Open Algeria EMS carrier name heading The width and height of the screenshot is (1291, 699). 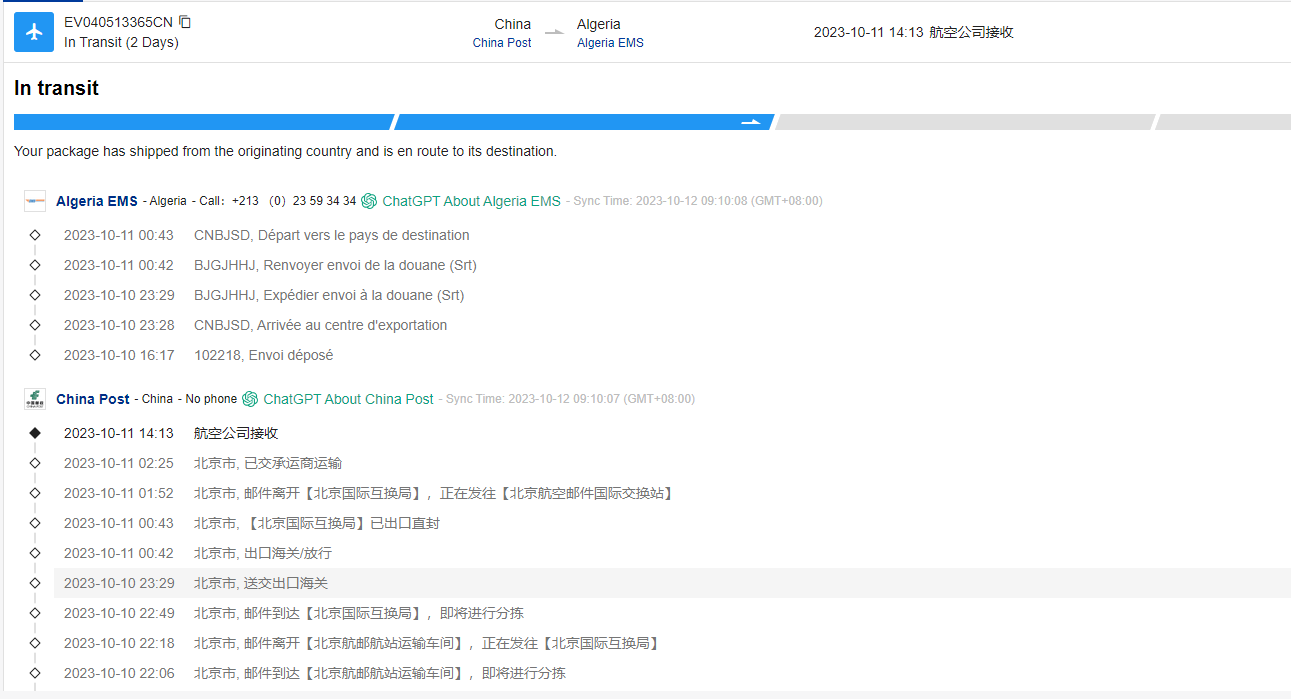click(x=97, y=201)
